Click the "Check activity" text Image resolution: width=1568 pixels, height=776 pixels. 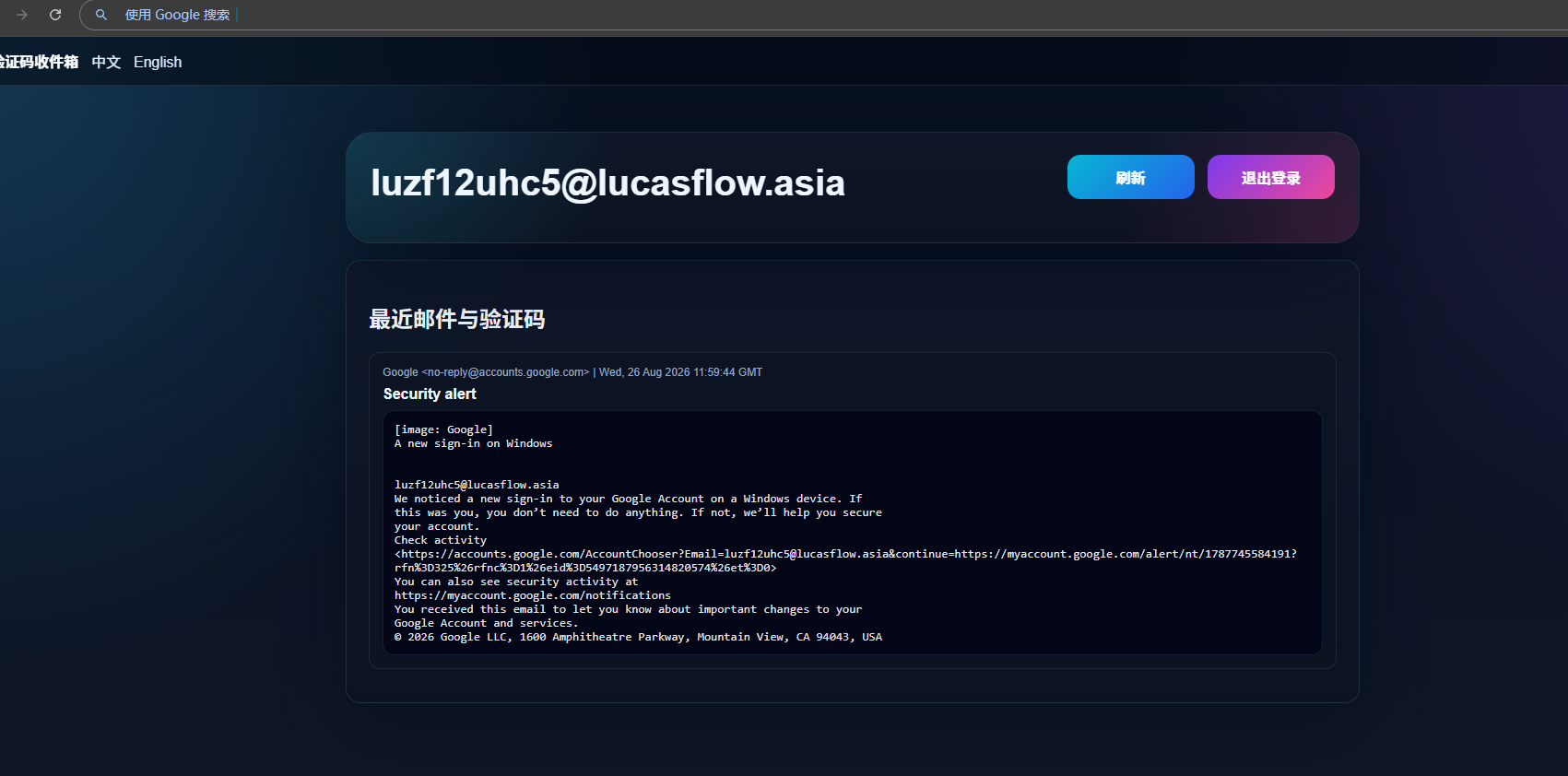click(441, 540)
